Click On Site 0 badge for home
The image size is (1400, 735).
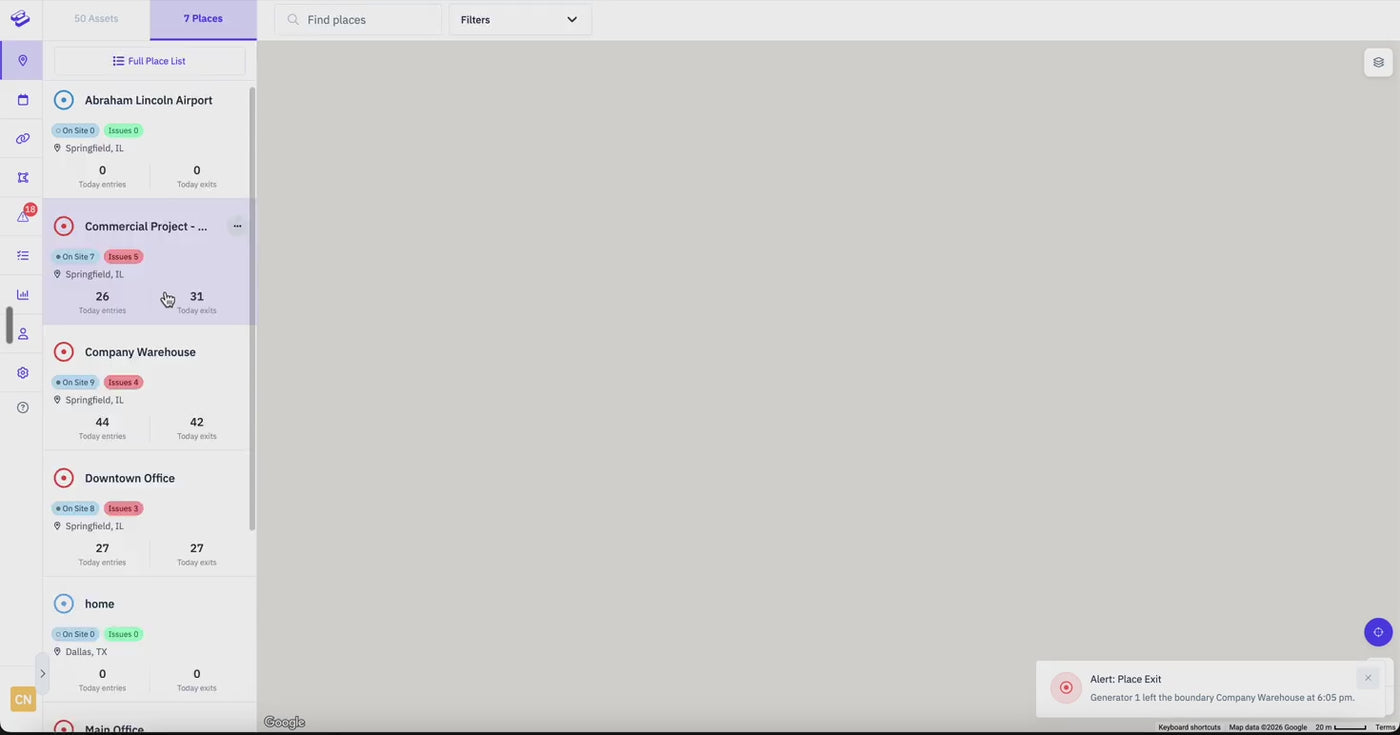pyautogui.click(x=76, y=634)
